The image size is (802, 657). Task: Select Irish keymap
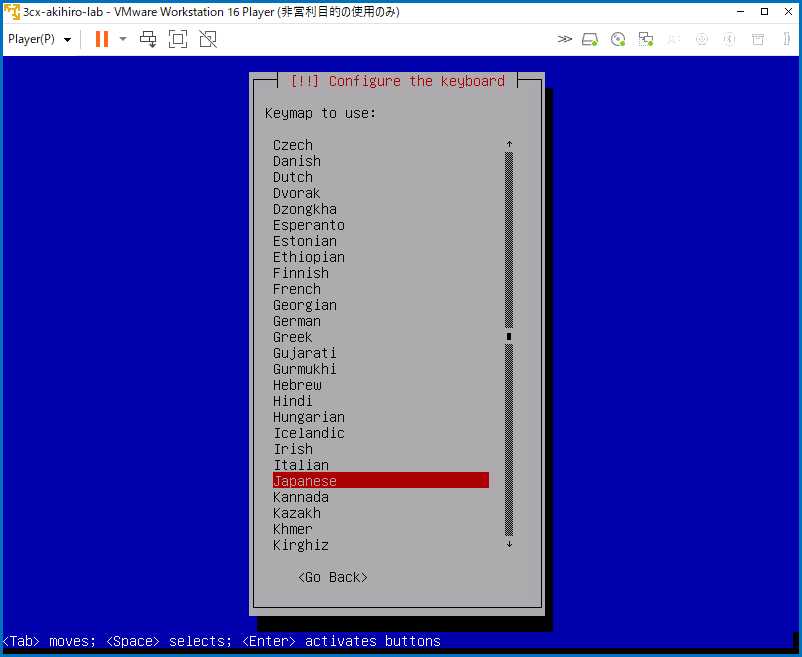[381, 449]
